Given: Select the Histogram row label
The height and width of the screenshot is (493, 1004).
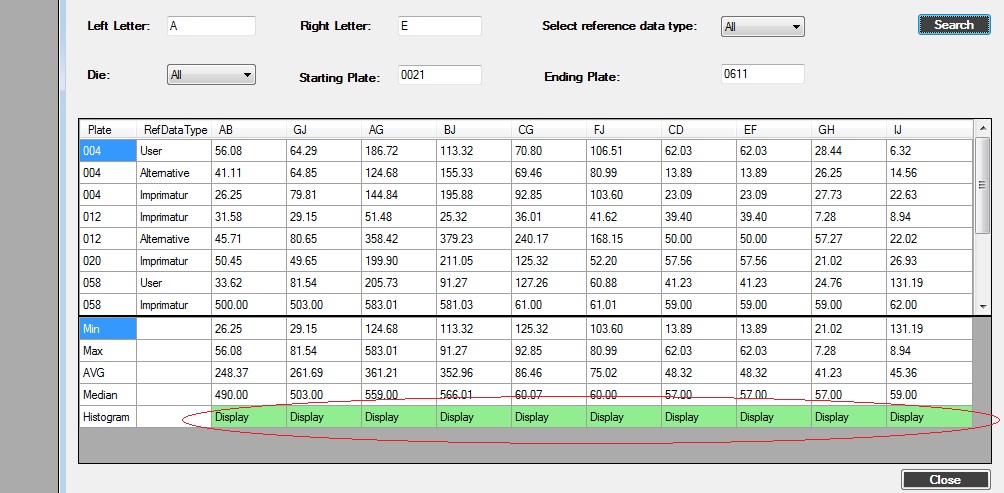Looking at the screenshot, I should pyautogui.click(x=108, y=417).
